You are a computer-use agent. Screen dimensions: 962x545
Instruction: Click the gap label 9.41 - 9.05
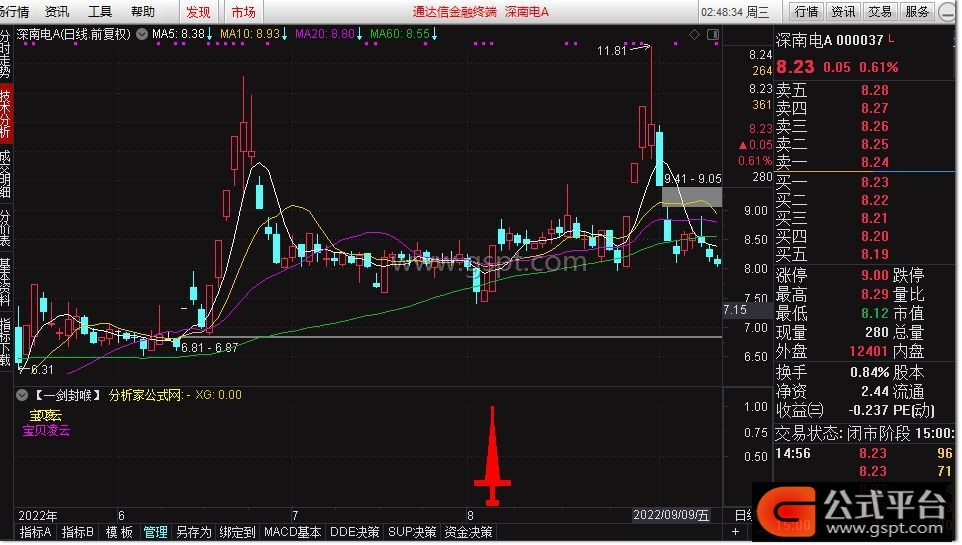[x=693, y=179]
